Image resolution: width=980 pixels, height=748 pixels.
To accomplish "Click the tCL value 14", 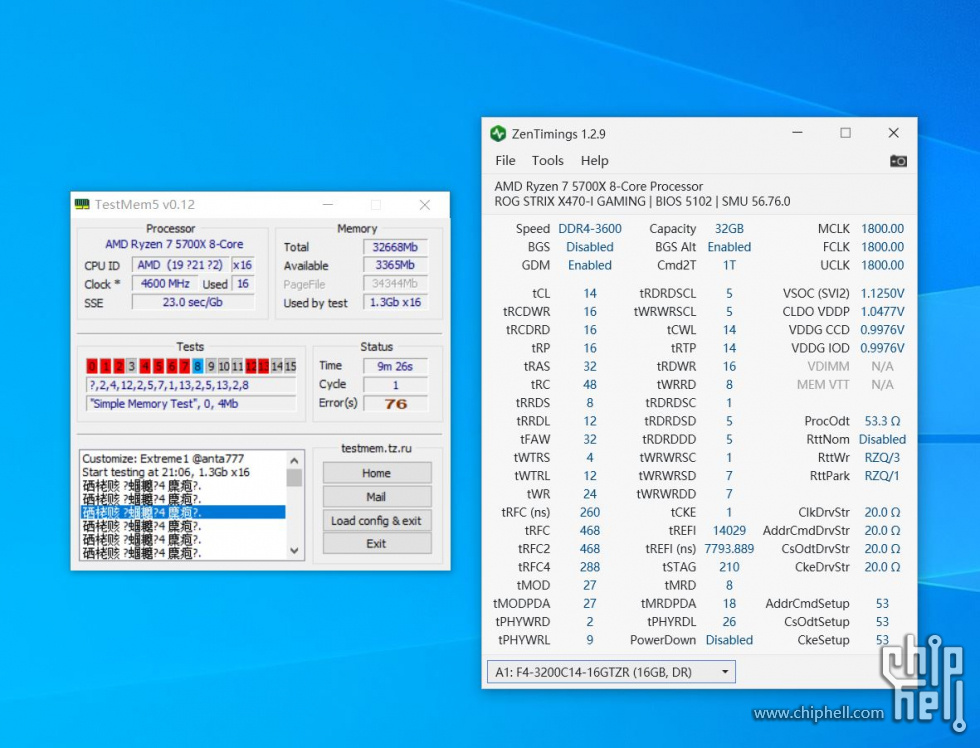I will [590, 293].
